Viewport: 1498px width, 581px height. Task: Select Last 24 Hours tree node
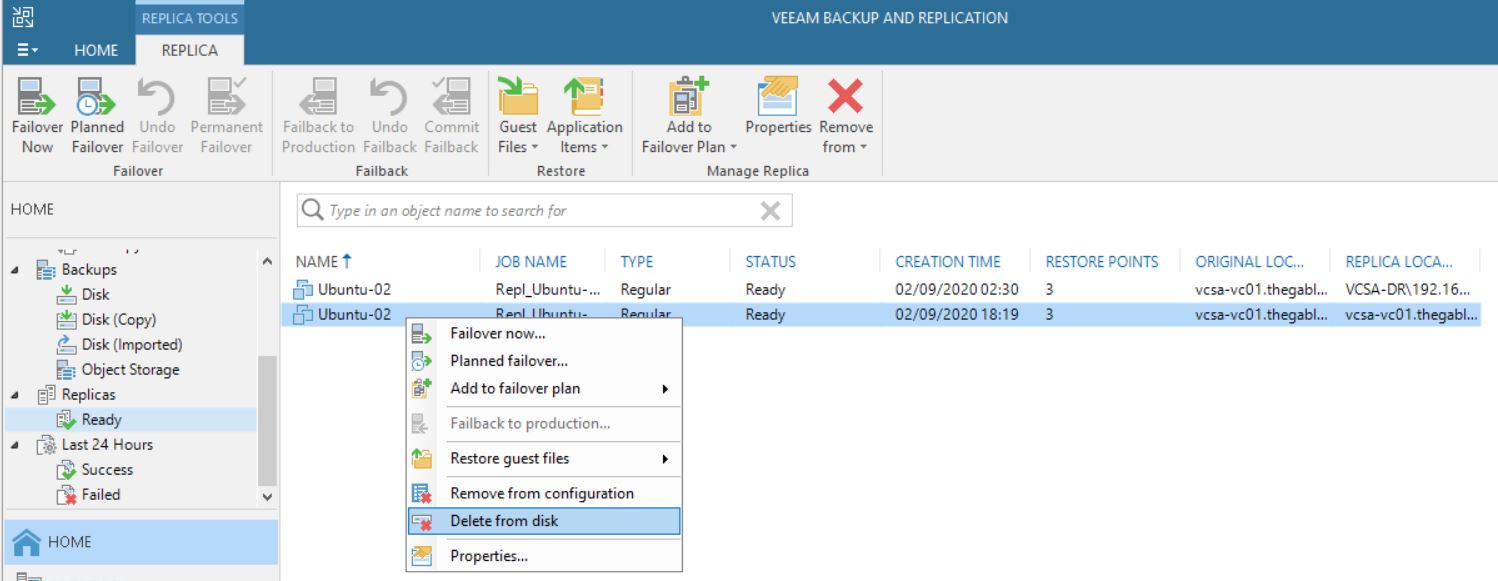click(106, 444)
